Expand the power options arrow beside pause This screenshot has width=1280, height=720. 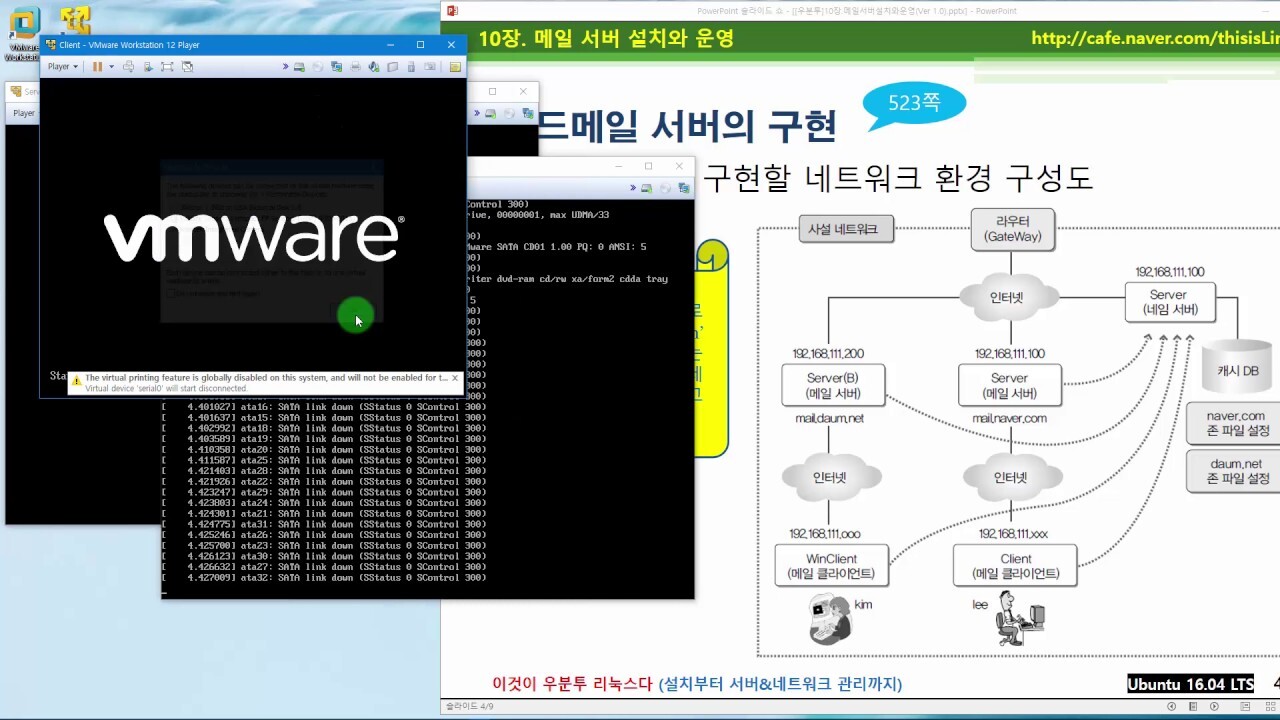[112, 66]
